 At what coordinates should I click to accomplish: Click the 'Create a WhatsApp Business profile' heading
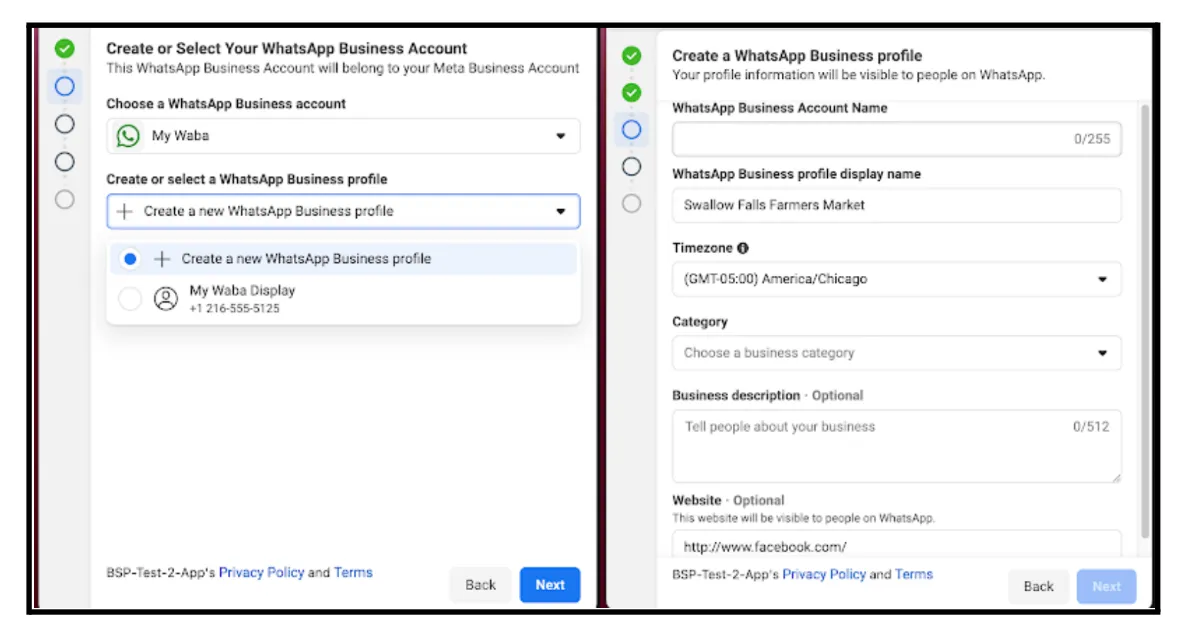797,56
